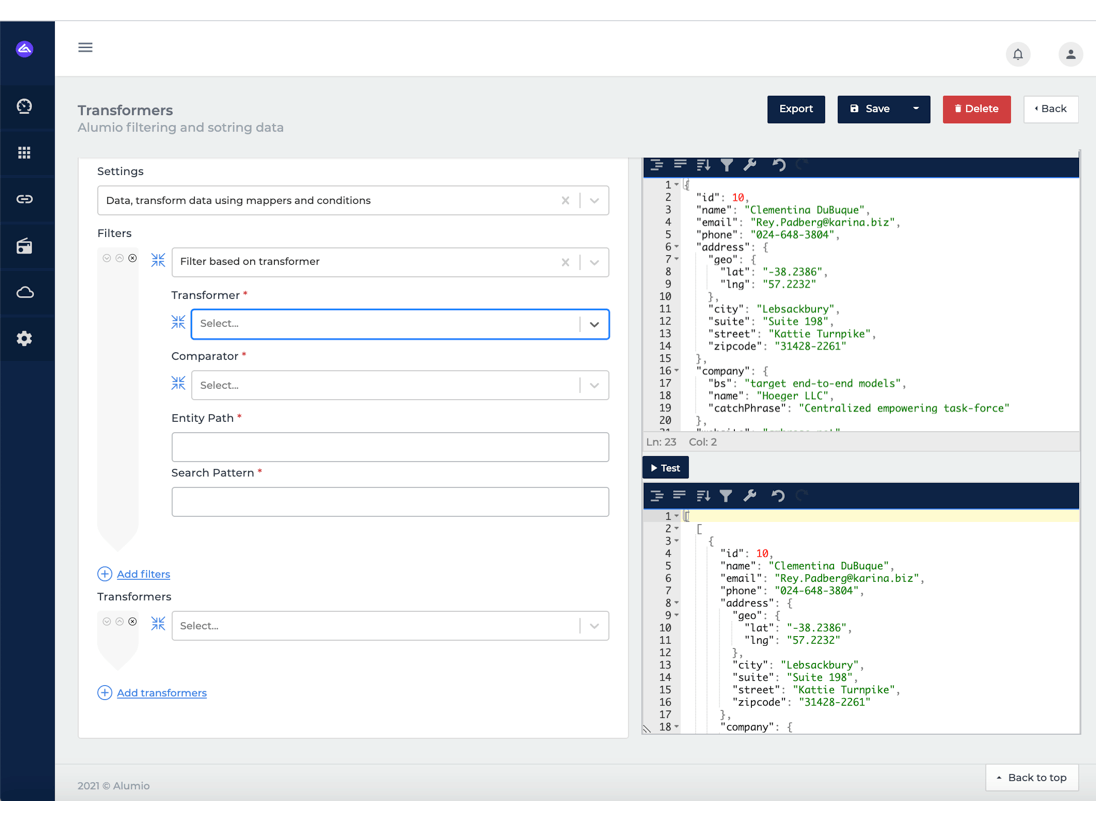
Task: Collapse icon beside Filter based on transformer
Action: pyautogui.click(x=158, y=260)
